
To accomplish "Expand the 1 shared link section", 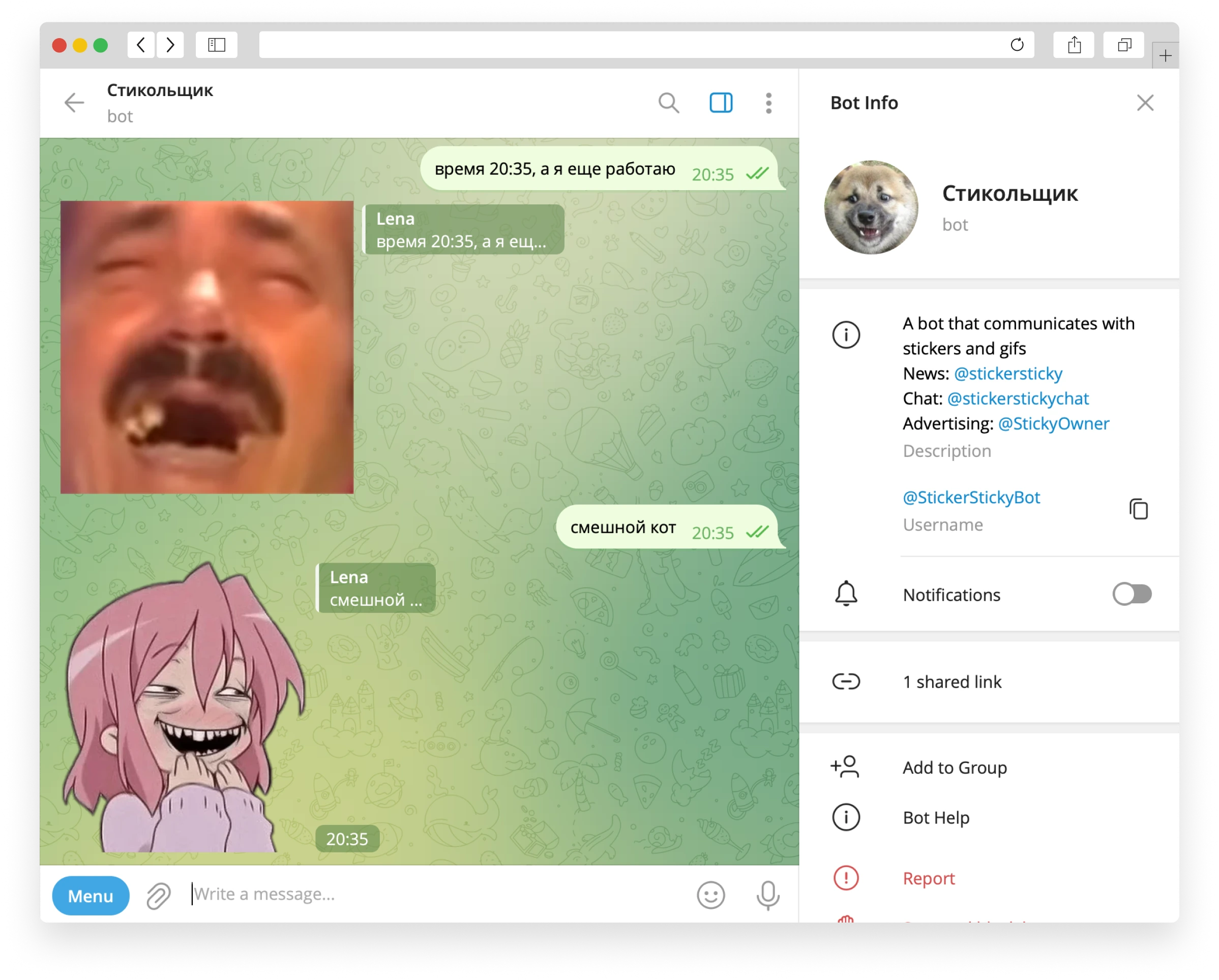I will tap(952, 682).
